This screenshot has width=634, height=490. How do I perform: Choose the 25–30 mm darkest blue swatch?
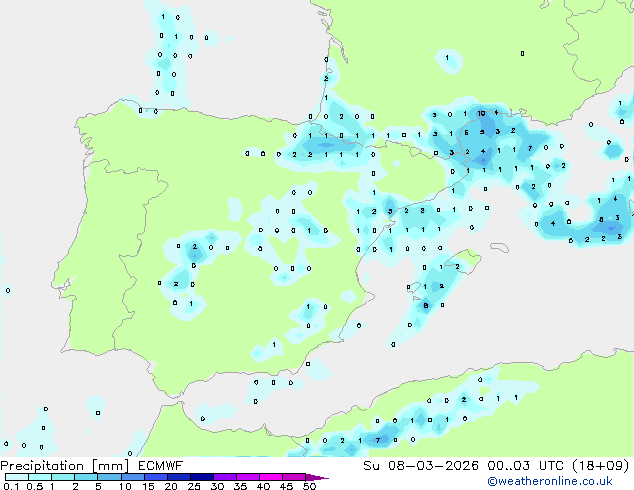point(201,477)
